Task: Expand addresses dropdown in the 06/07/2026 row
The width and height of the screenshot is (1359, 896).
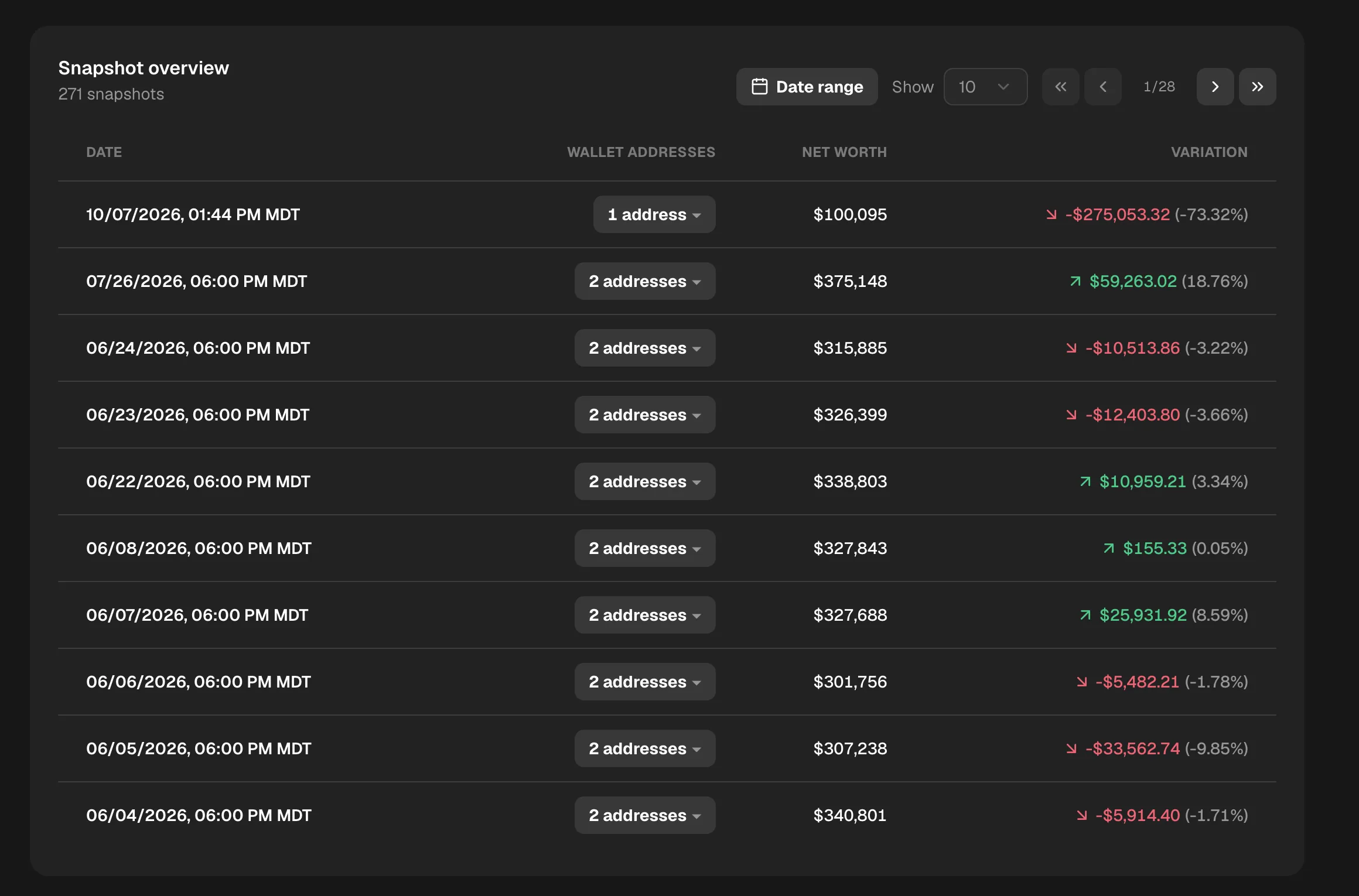Action: [x=645, y=615]
